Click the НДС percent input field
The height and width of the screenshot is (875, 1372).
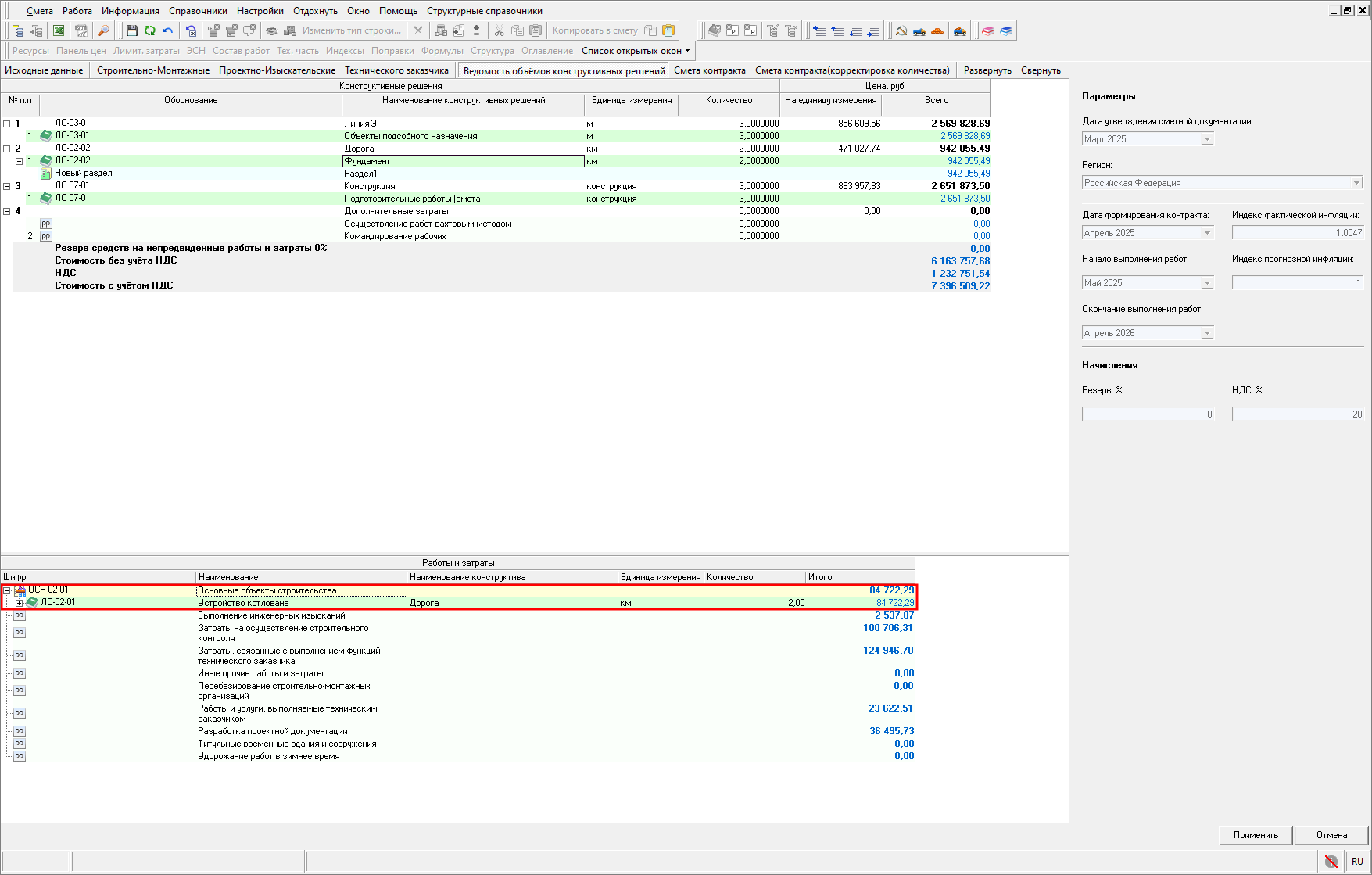1298,414
